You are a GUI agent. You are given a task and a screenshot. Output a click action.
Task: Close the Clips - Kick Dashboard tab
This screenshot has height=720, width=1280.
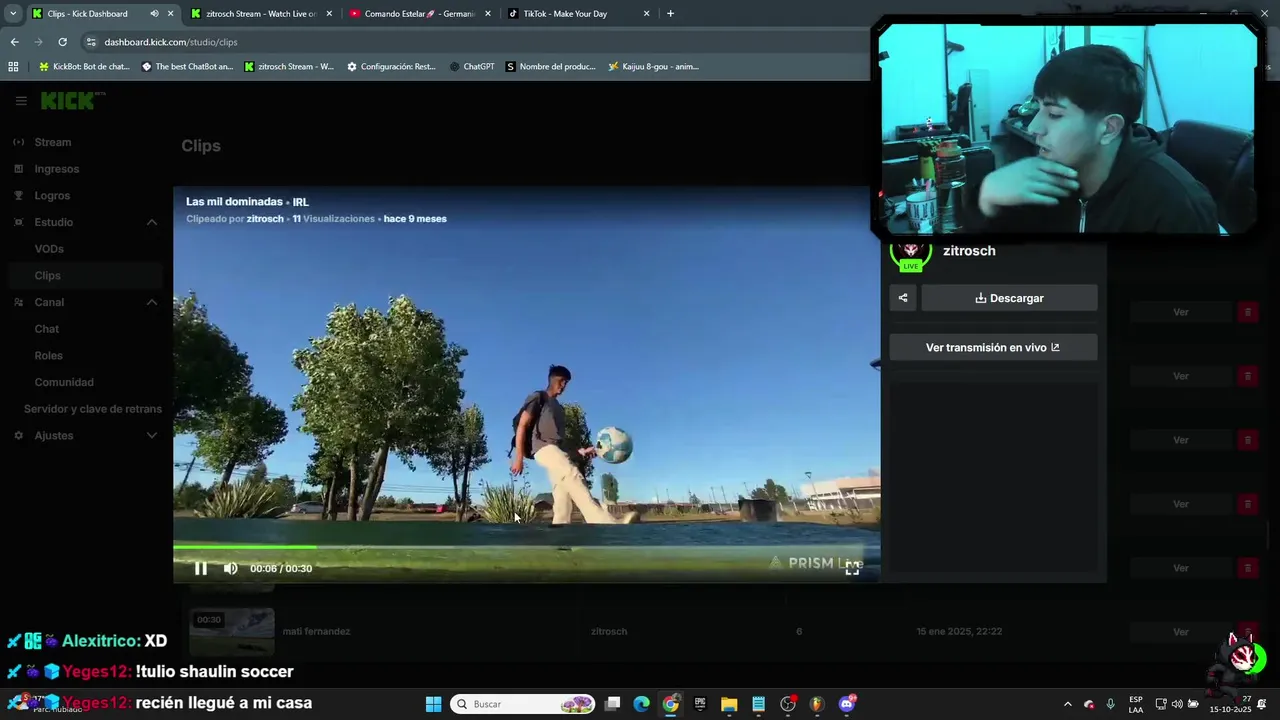170,14
